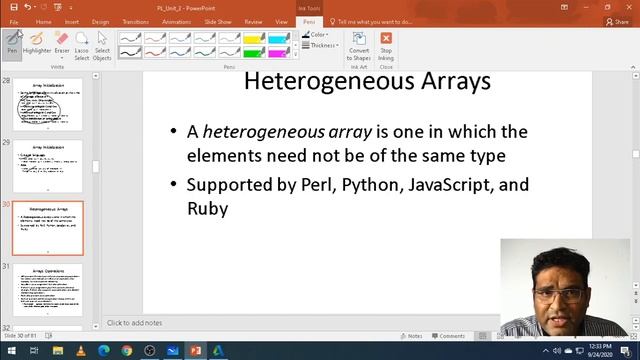Open the Slide Show tab
The image size is (640, 360).
218,22
